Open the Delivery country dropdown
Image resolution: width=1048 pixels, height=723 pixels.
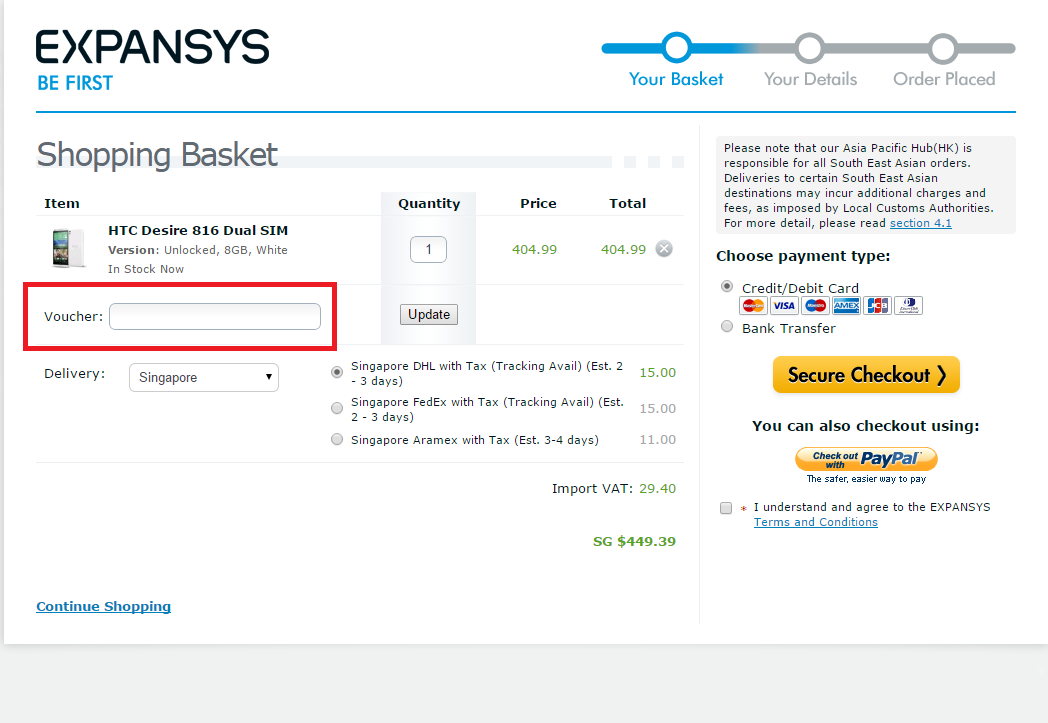pos(204,378)
